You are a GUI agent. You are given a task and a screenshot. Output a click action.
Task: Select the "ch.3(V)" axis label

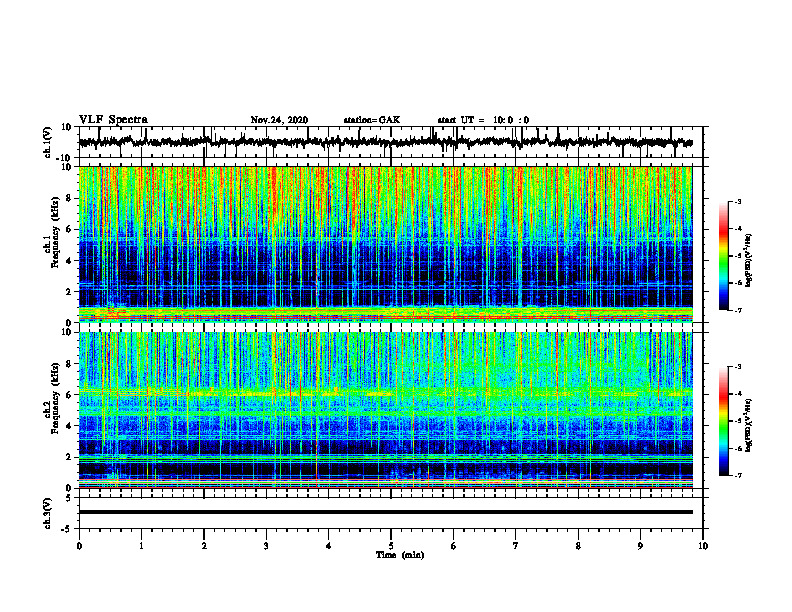(x=48, y=513)
